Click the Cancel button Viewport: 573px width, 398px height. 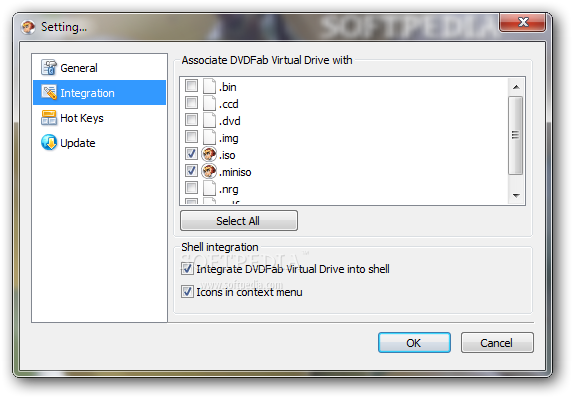[x=497, y=342]
